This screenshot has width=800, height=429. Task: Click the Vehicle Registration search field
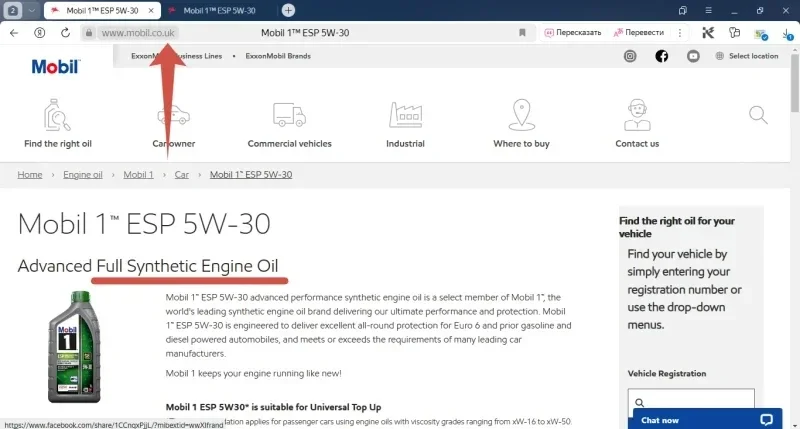[x=690, y=398]
